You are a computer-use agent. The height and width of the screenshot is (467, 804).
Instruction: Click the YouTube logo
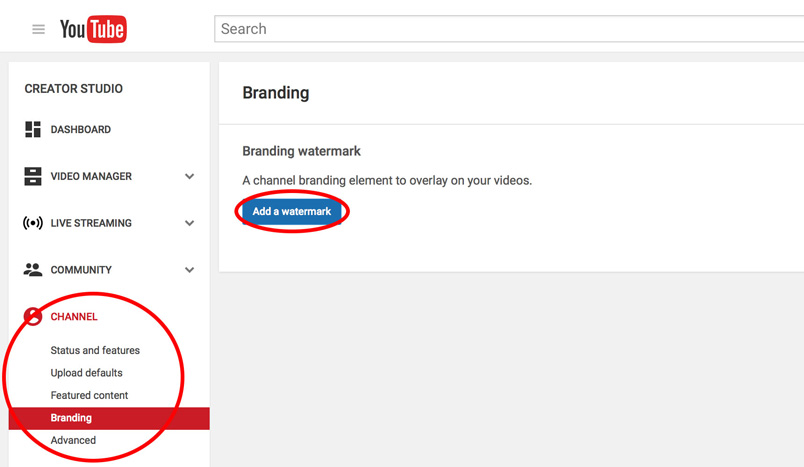[93, 29]
